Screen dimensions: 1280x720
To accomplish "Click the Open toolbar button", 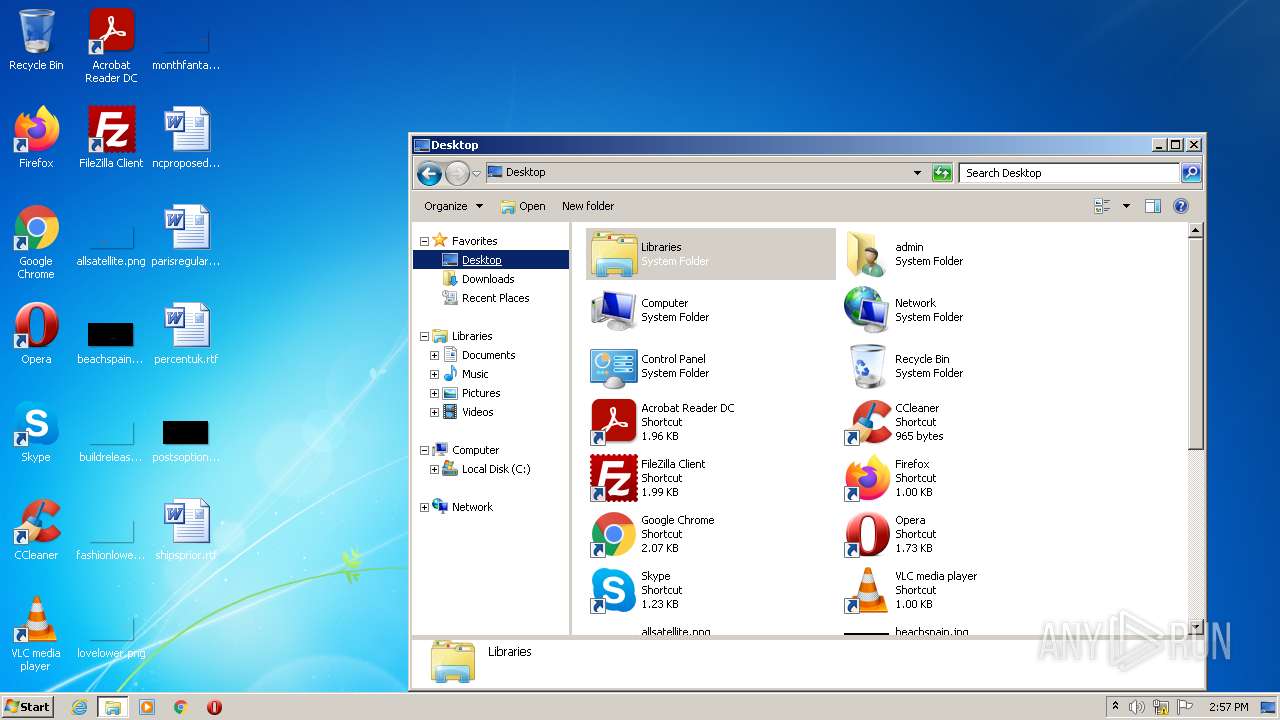I will (523, 206).
